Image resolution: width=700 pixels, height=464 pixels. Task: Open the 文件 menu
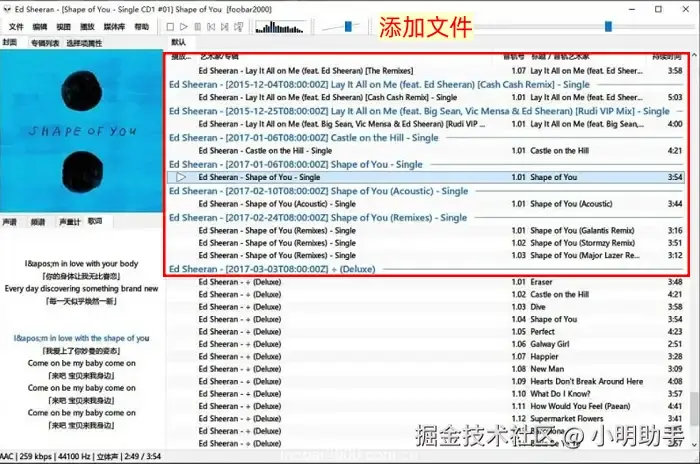(16, 27)
